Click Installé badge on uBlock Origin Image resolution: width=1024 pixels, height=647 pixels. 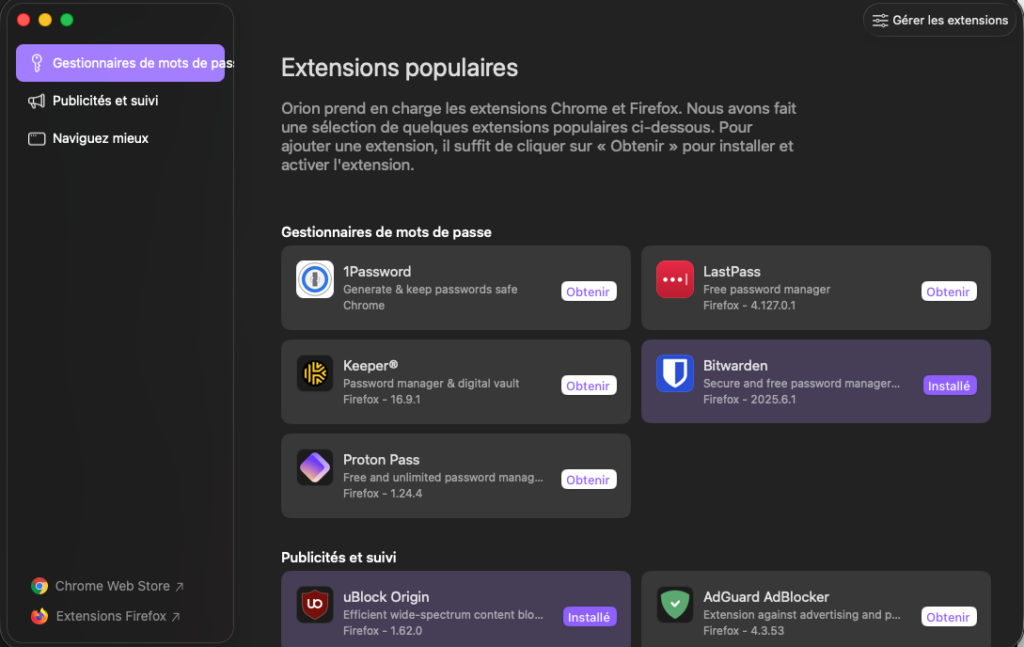pos(589,617)
